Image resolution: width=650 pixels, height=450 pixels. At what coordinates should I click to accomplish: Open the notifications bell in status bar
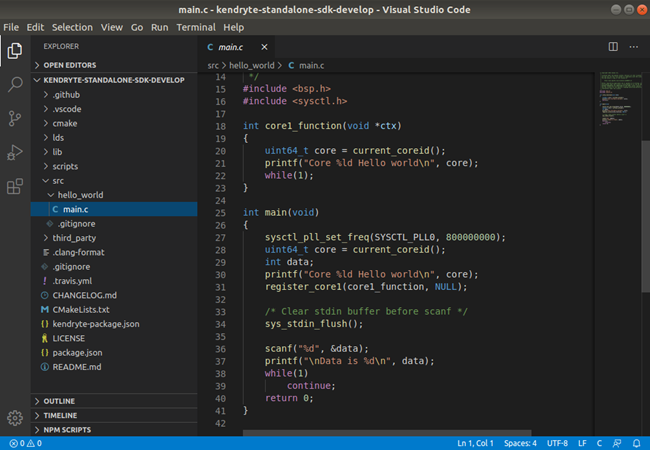(x=637, y=443)
